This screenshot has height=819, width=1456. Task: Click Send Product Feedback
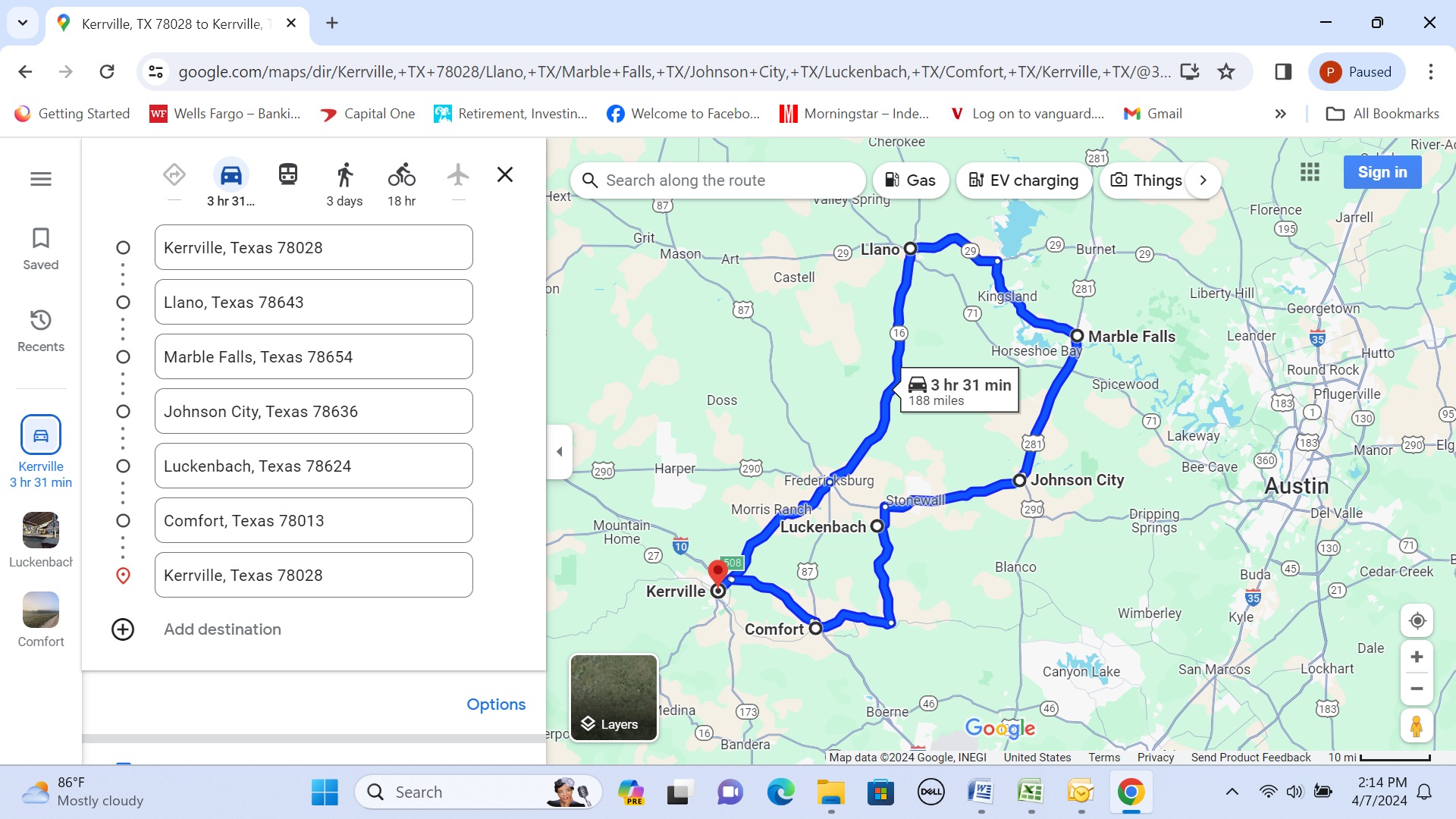1250,758
